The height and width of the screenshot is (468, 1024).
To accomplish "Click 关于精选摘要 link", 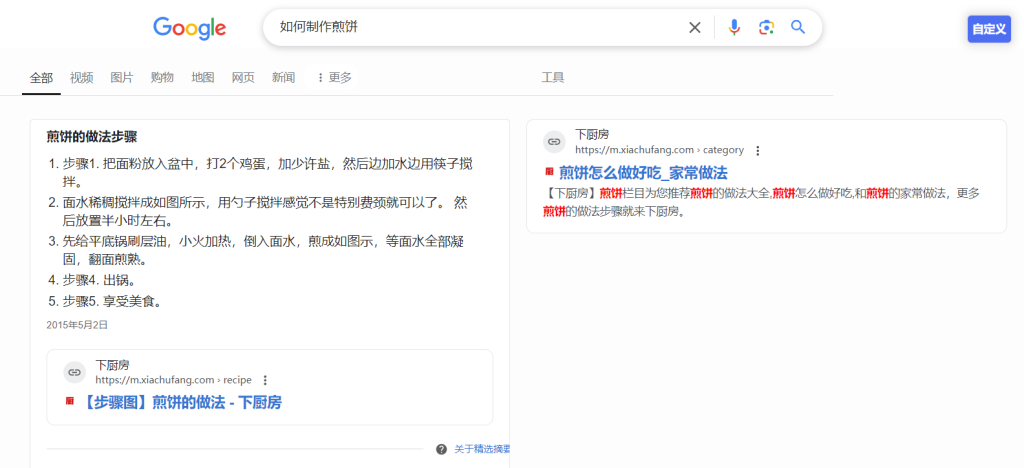I will (x=482, y=449).
